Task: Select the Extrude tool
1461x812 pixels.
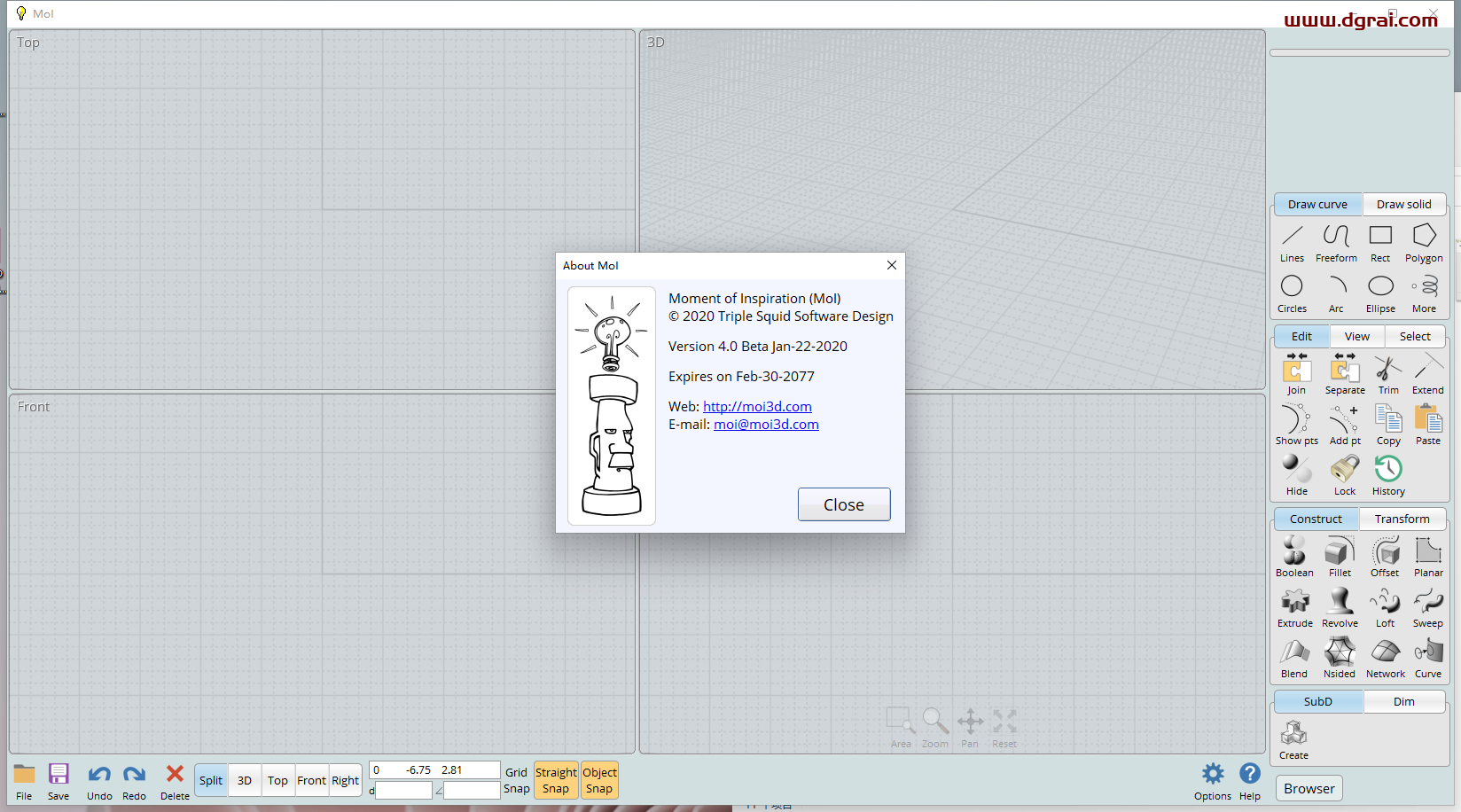Action: point(1294,607)
